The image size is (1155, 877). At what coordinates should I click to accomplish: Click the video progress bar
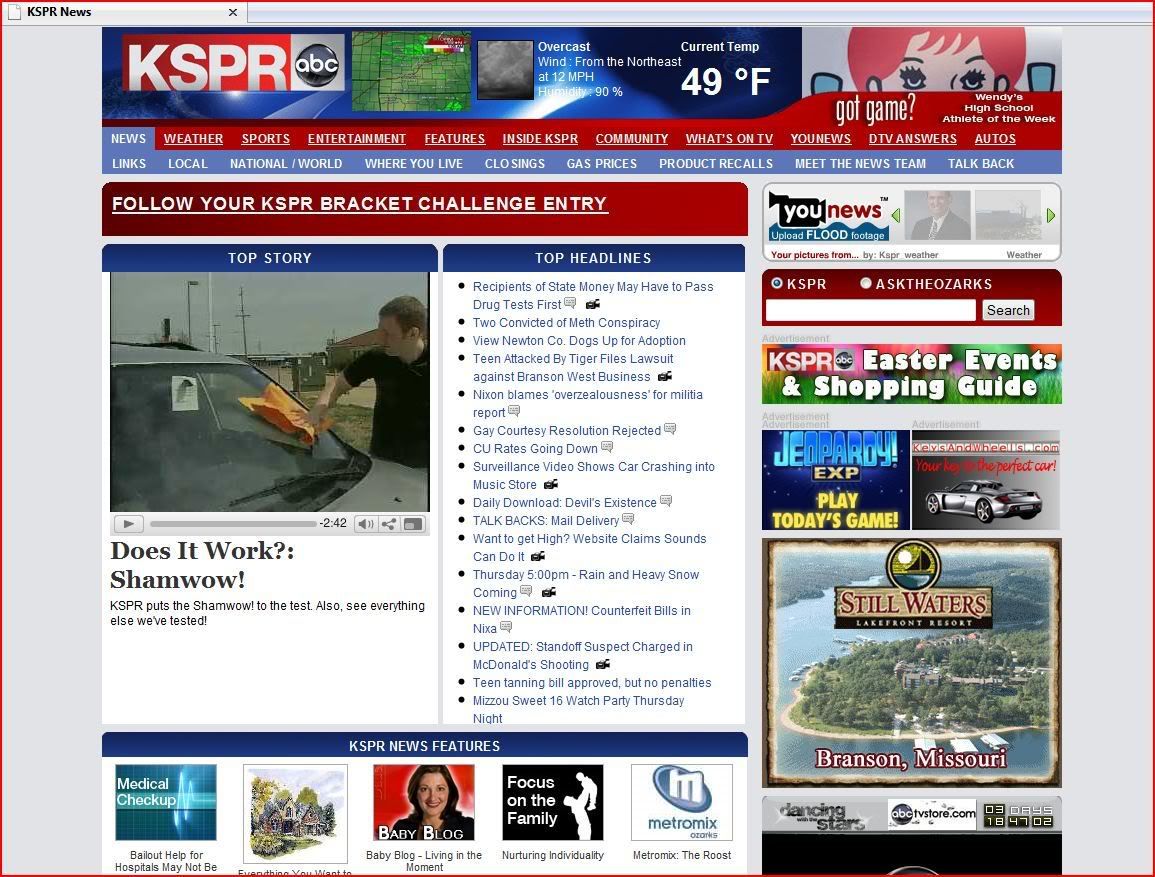coord(232,524)
